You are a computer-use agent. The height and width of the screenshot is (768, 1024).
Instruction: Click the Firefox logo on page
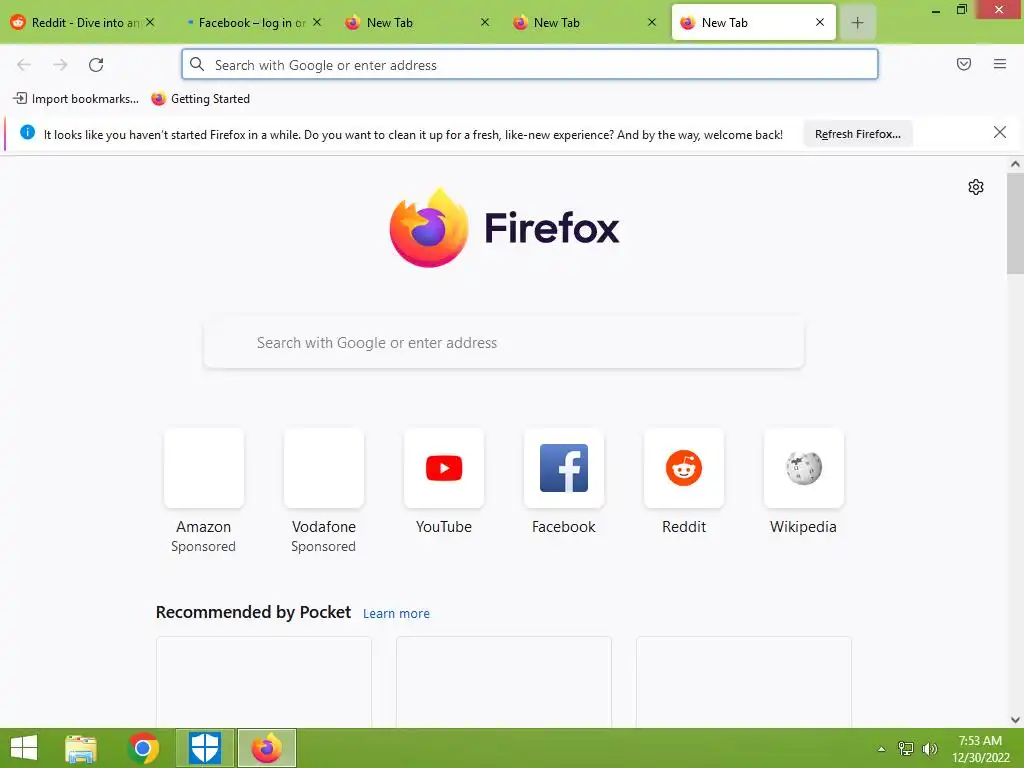(429, 228)
